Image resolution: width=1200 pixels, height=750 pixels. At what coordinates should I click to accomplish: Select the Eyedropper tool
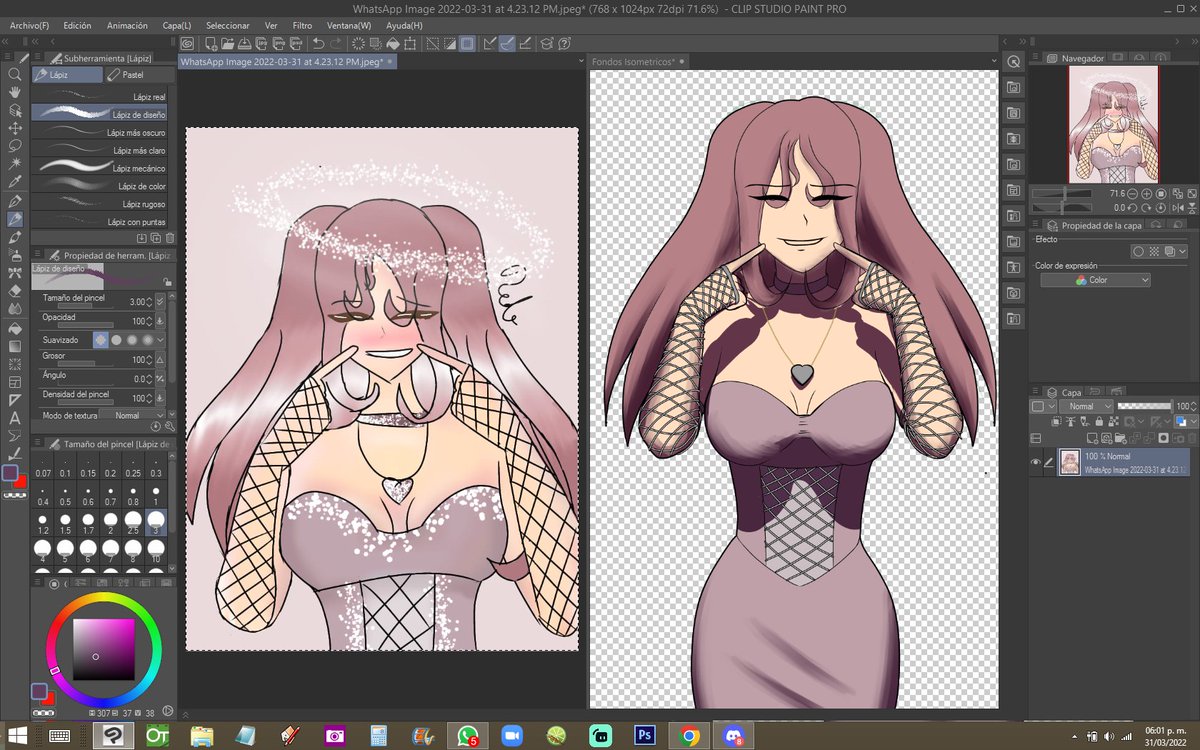15,182
